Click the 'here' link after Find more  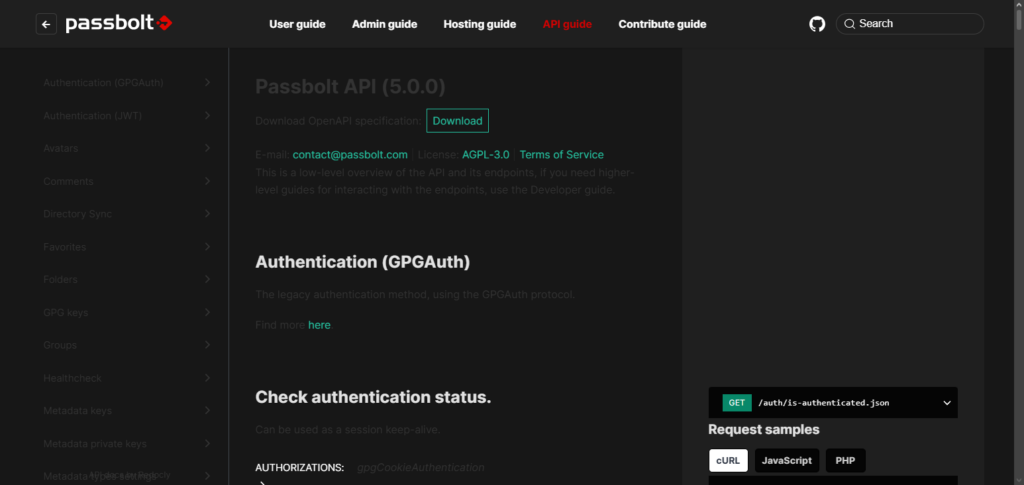[x=319, y=324]
